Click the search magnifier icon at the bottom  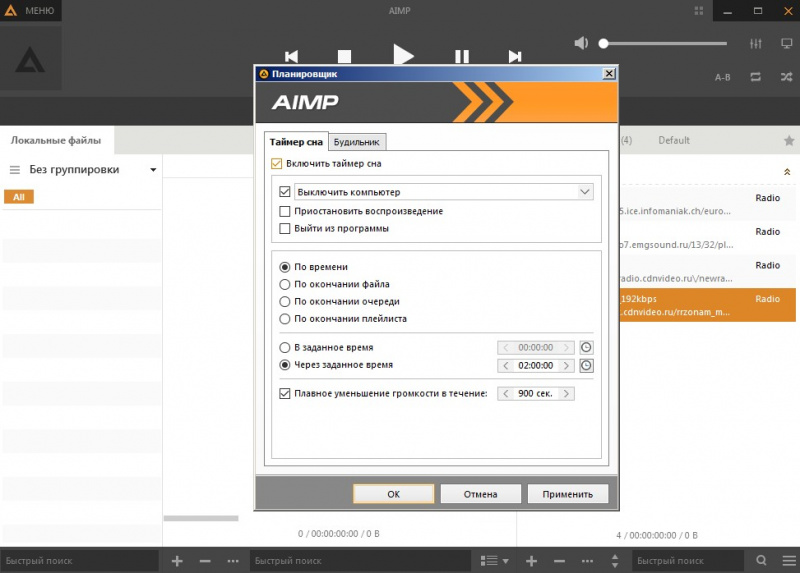pyautogui.click(x=761, y=561)
